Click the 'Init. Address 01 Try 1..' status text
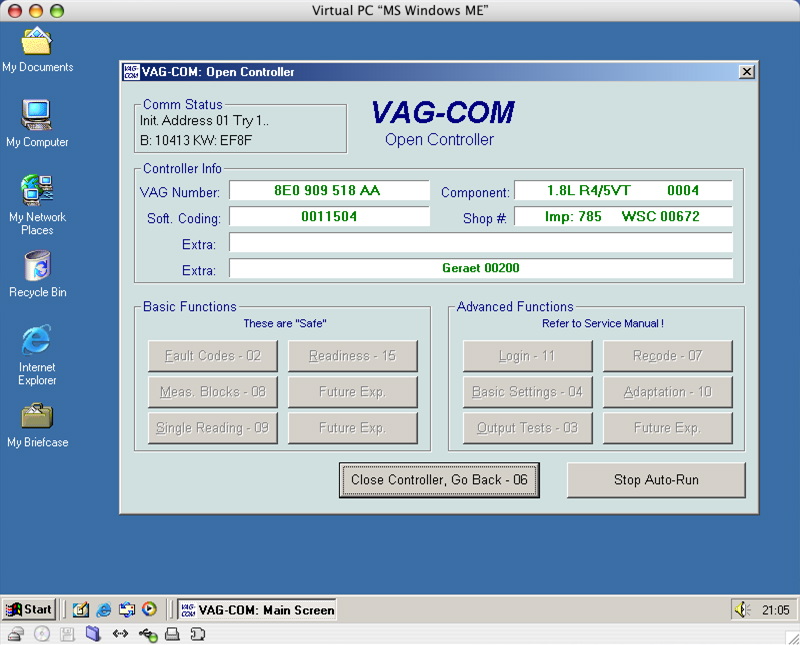The width and height of the screenshot is (800, 645). (204, 120)
